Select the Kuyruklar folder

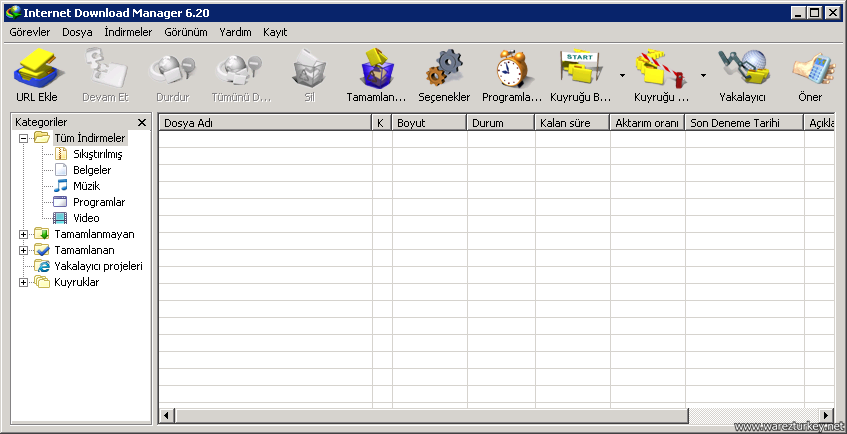[77, 282]
